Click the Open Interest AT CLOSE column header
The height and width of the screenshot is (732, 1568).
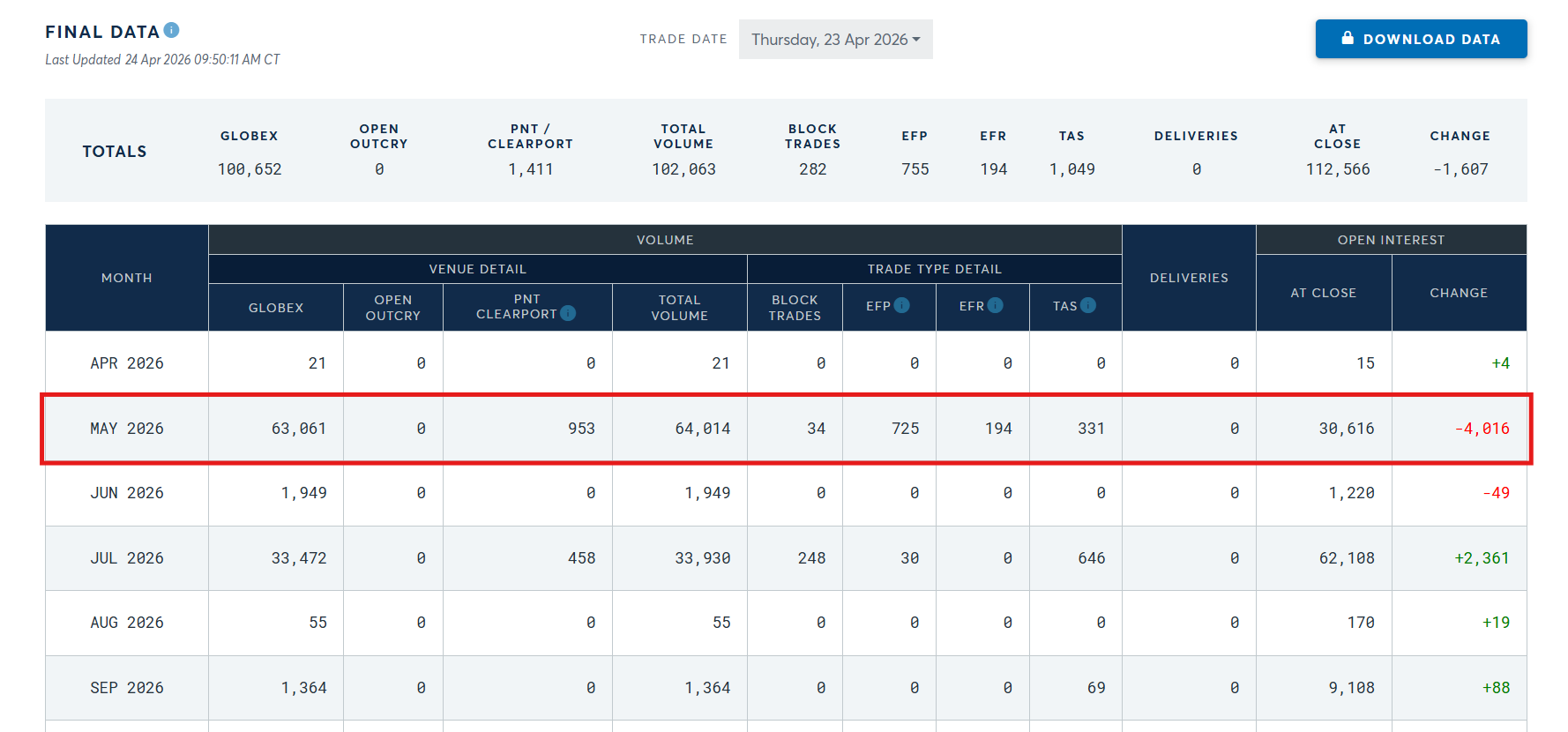[1323, 293]
